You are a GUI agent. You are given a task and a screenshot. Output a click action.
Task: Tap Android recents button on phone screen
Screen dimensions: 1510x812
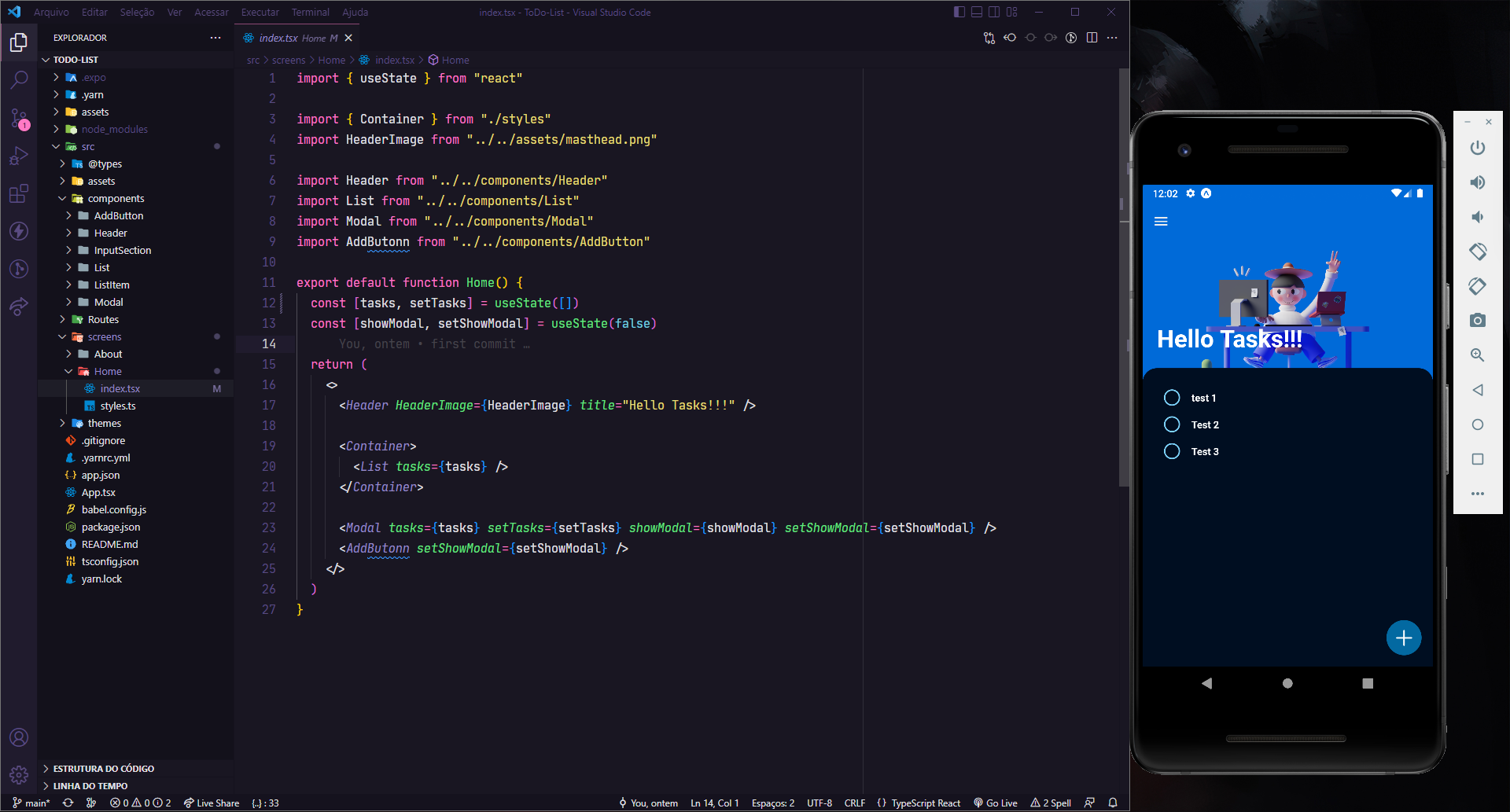(x=1368, y=683)
